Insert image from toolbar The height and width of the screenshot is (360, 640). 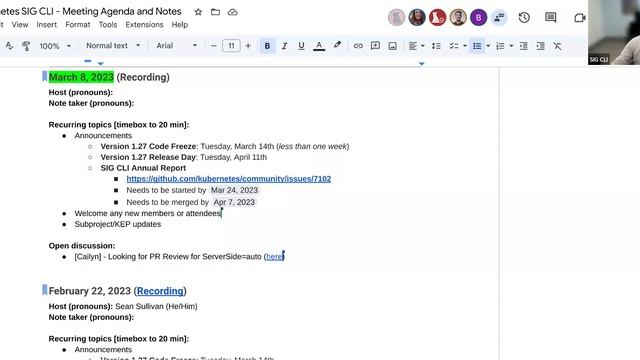pyautogui.click(x=392, y=46)
